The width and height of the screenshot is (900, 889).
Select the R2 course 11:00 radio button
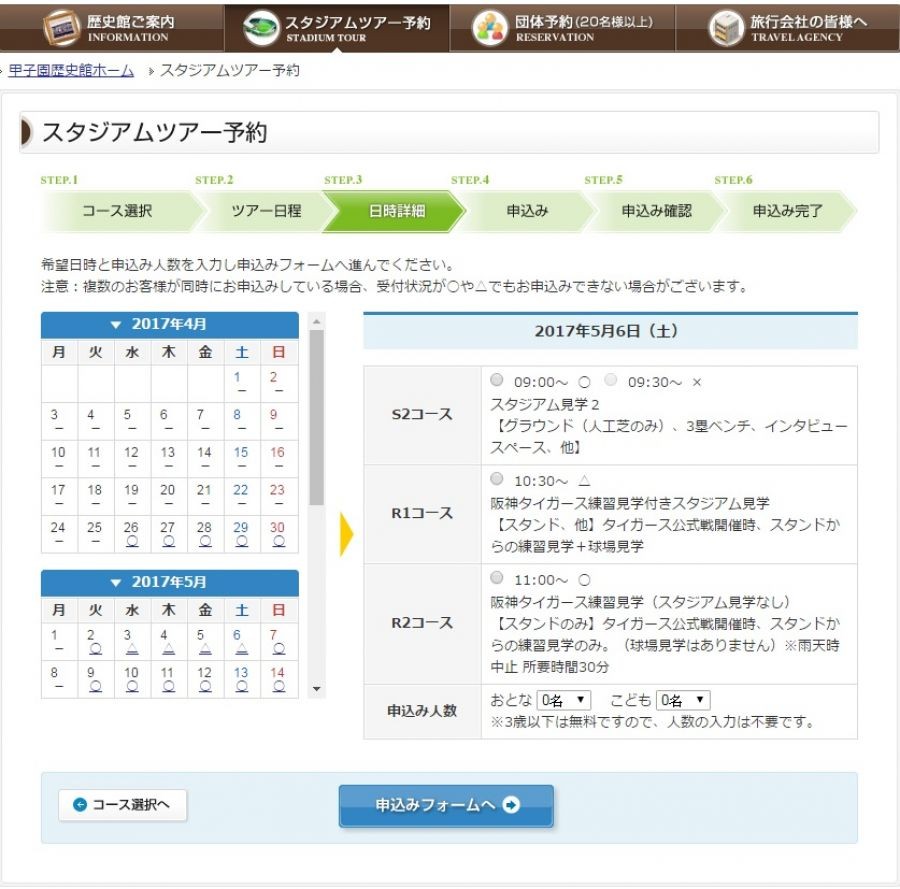497,577
